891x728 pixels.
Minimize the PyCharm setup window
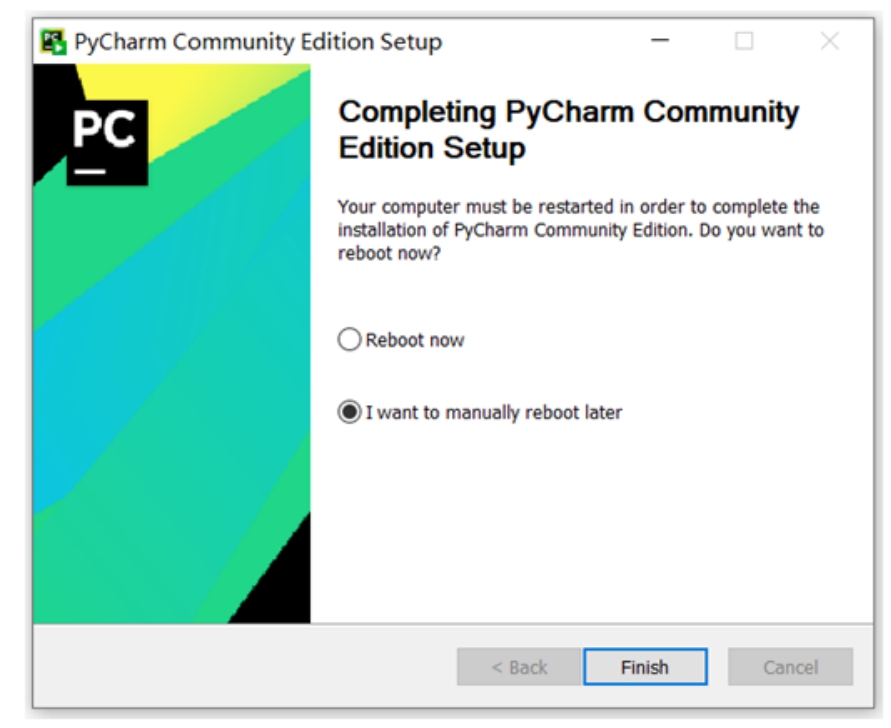coord(660,41)
